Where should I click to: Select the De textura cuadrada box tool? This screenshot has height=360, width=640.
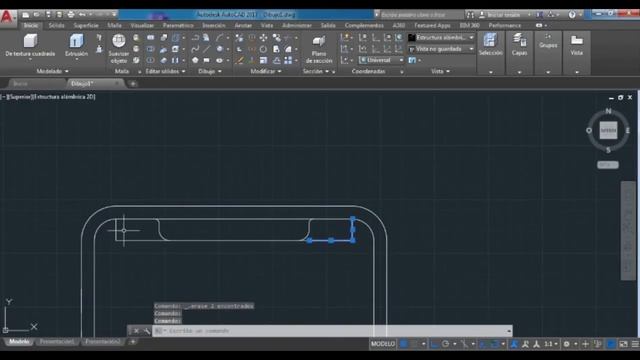pos(30,45)
